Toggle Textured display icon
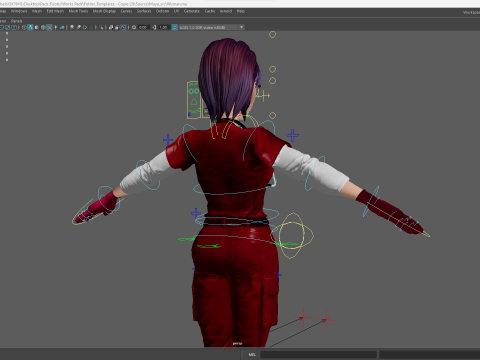 tap(49, 27)
